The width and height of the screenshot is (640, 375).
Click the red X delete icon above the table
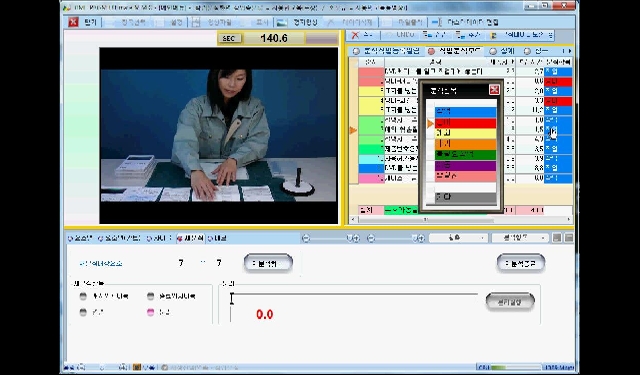355,35
